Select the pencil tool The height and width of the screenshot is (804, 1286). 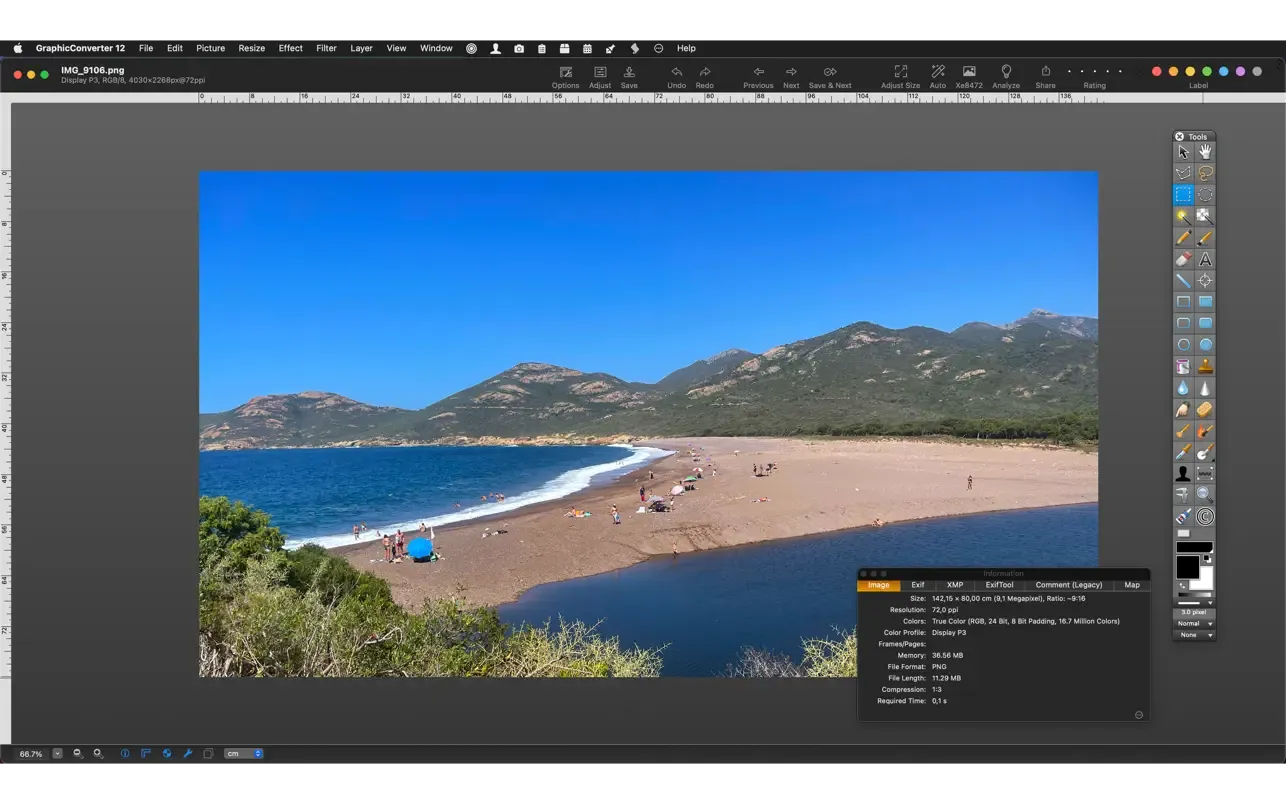(1183, 238)
